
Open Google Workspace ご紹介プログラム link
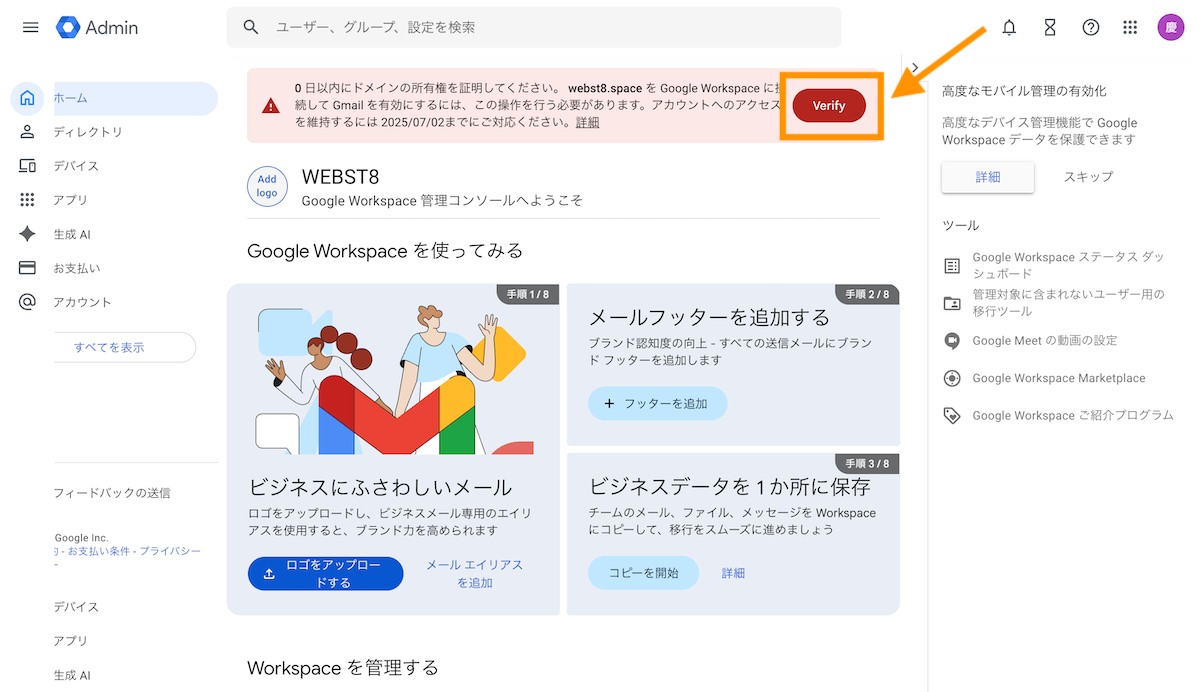pyautogui.click(x=1073, y=416)
